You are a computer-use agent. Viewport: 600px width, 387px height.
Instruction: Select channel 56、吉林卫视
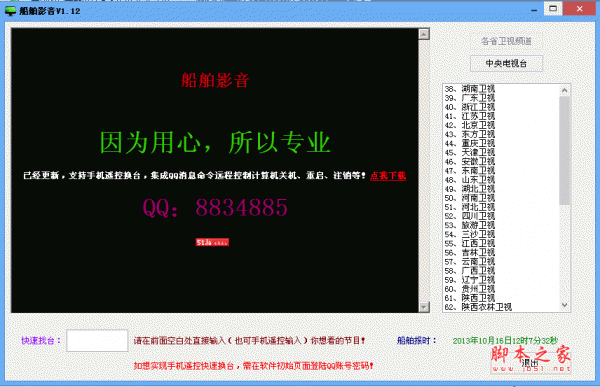(470, 253)
